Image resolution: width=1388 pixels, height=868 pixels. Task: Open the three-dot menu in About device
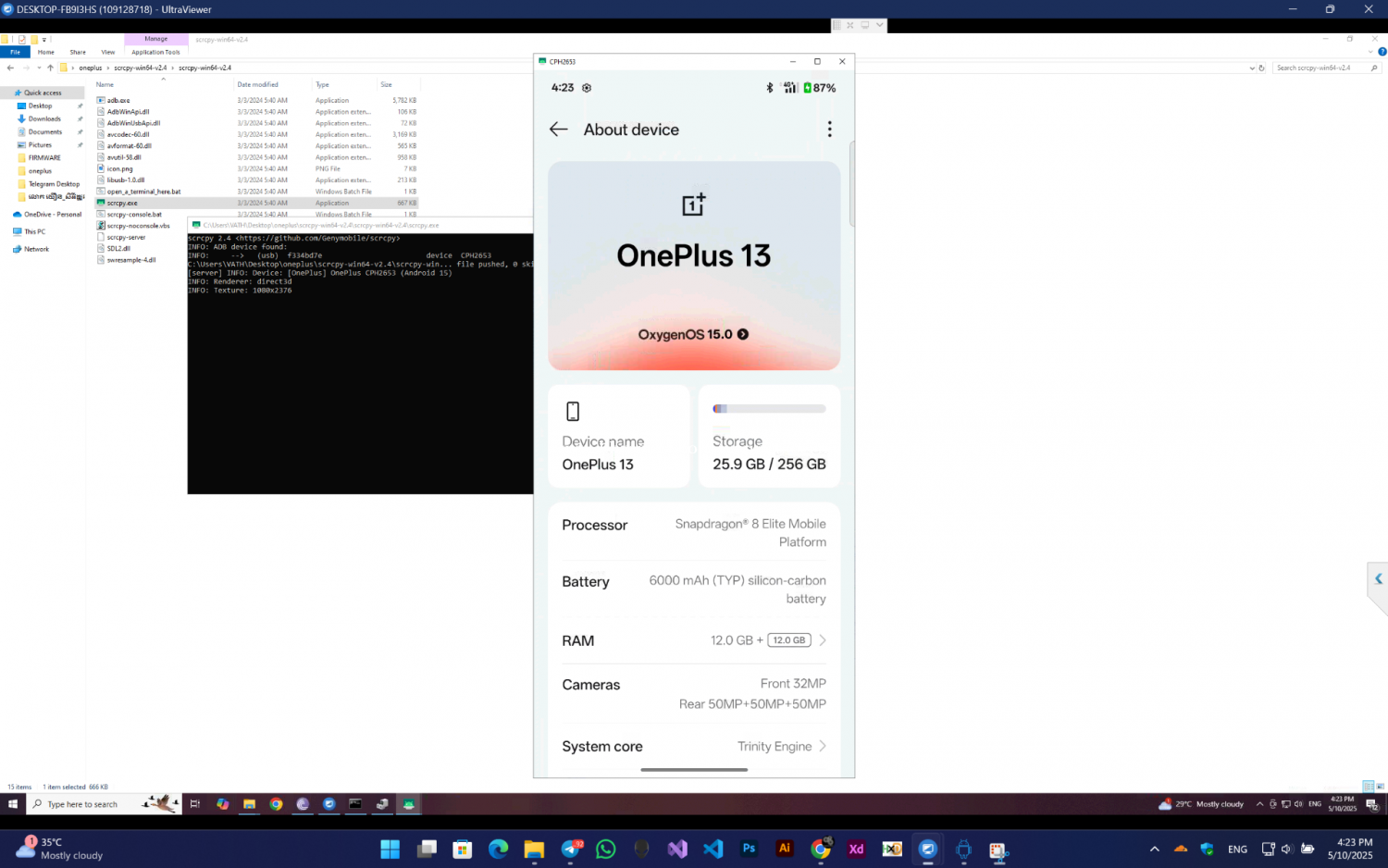pos(829,130)
